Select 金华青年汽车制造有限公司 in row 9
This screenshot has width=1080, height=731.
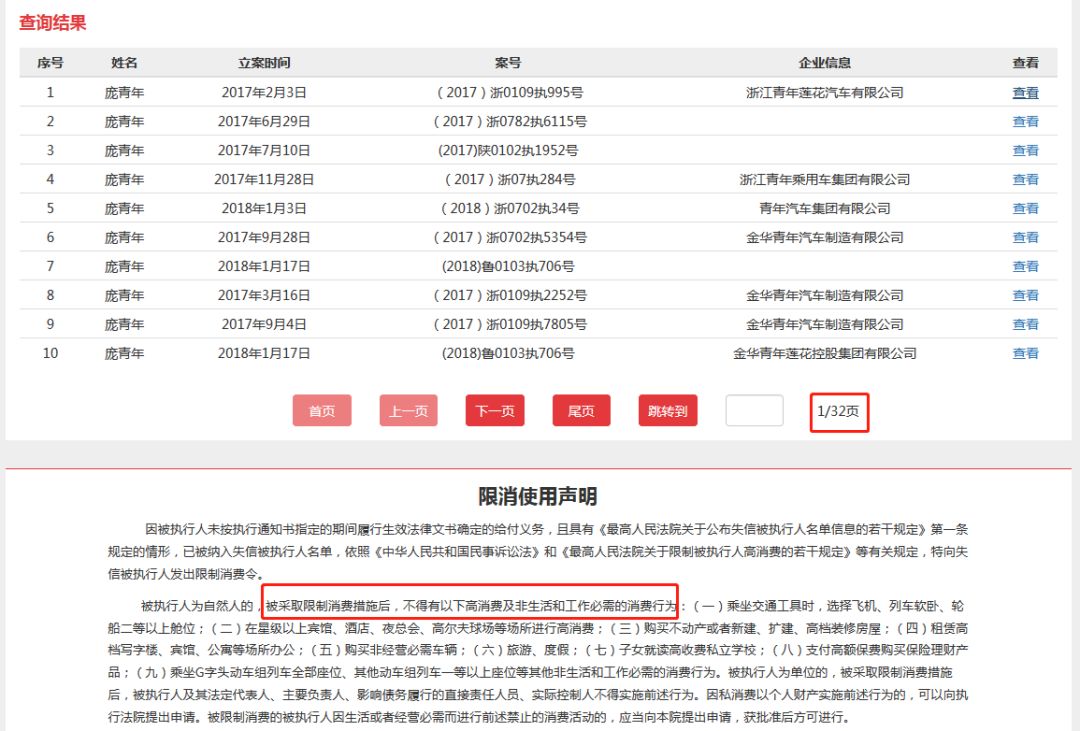coord(824,324)
